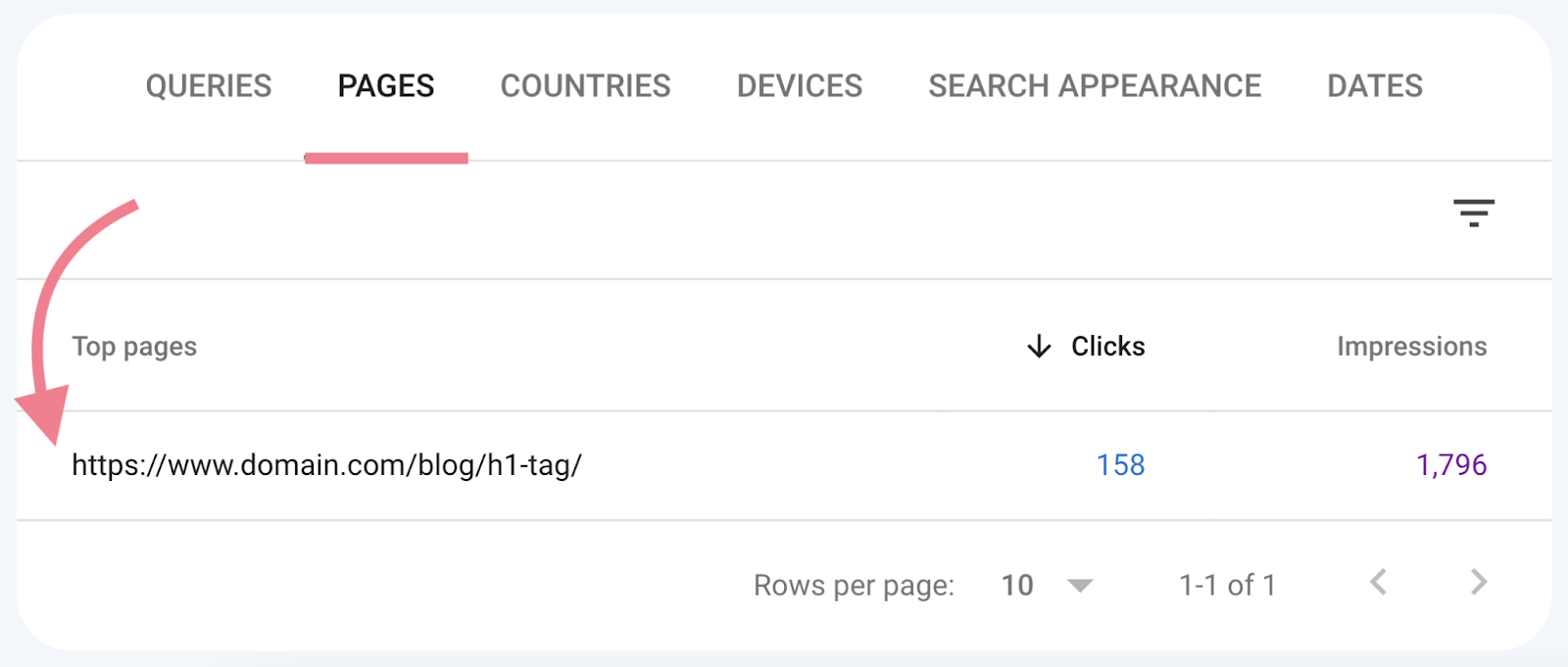Open the filter options icon

point(1473,214)
